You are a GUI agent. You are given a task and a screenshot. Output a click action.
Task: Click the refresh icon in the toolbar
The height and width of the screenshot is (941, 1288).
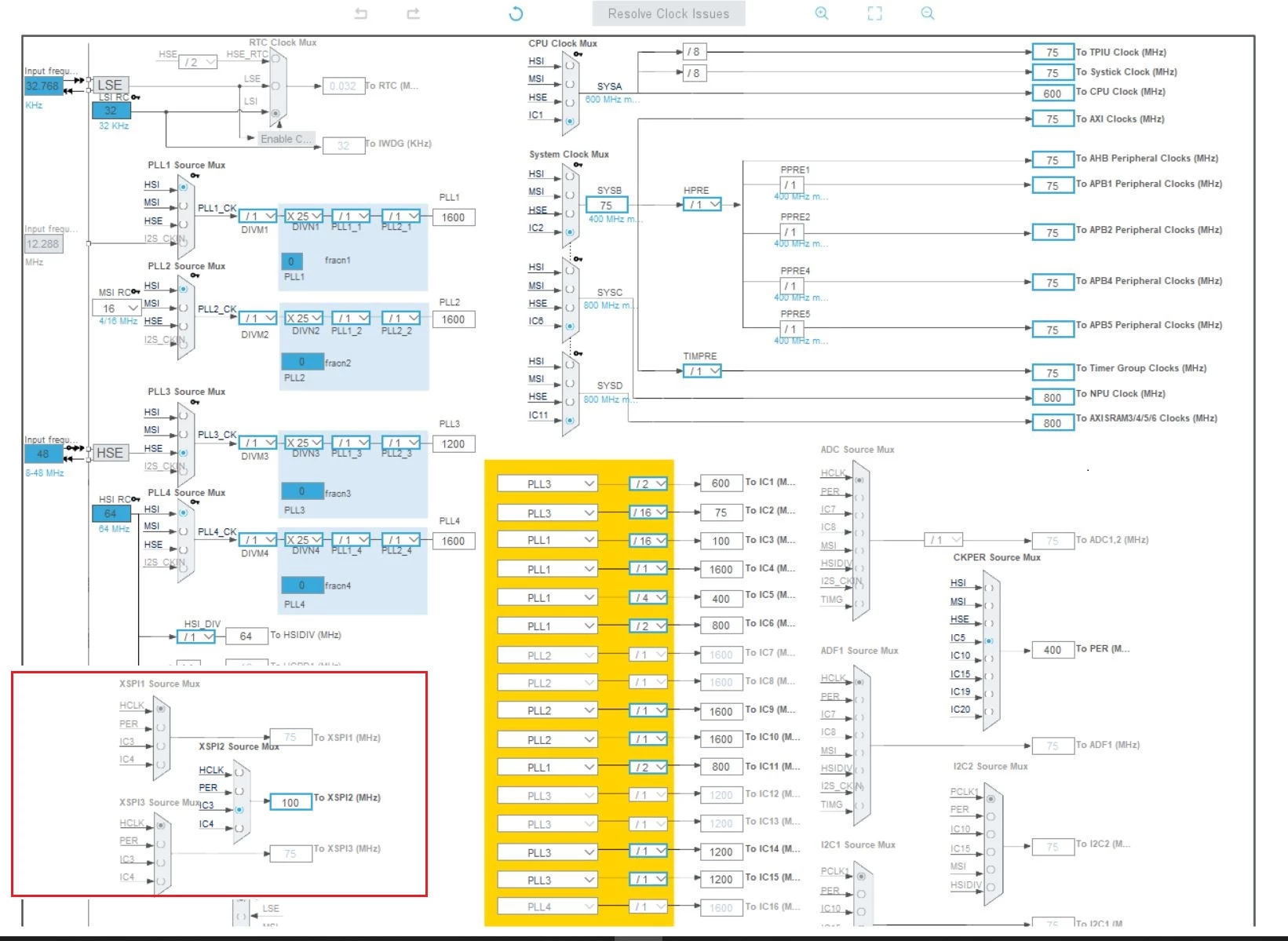[516, 13]
